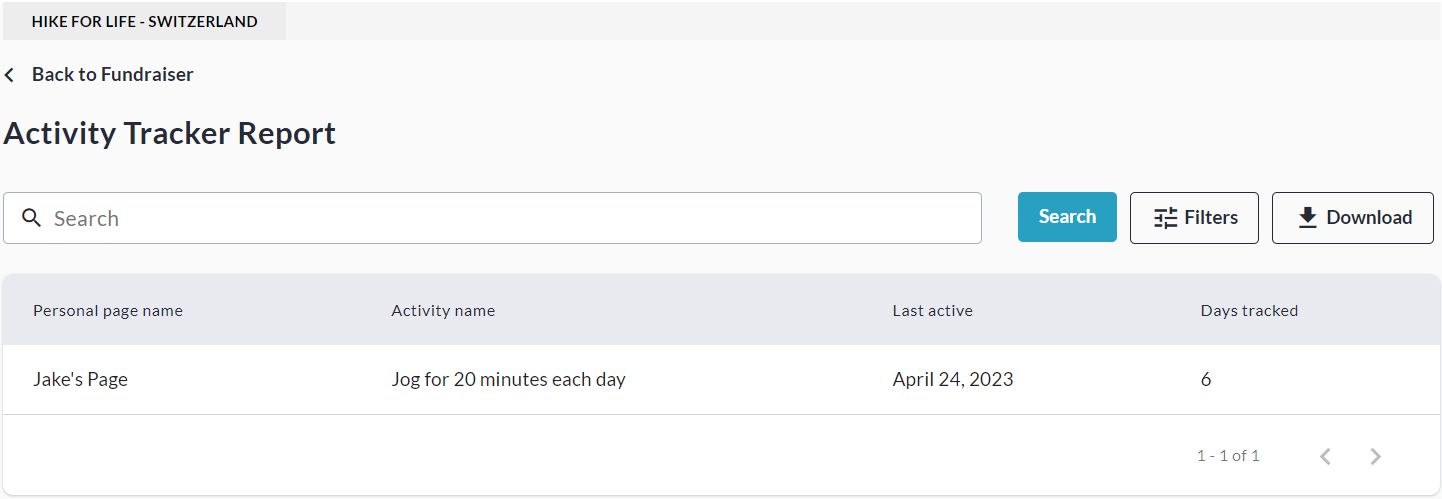Go to next page arrow

pos(1375,456)
